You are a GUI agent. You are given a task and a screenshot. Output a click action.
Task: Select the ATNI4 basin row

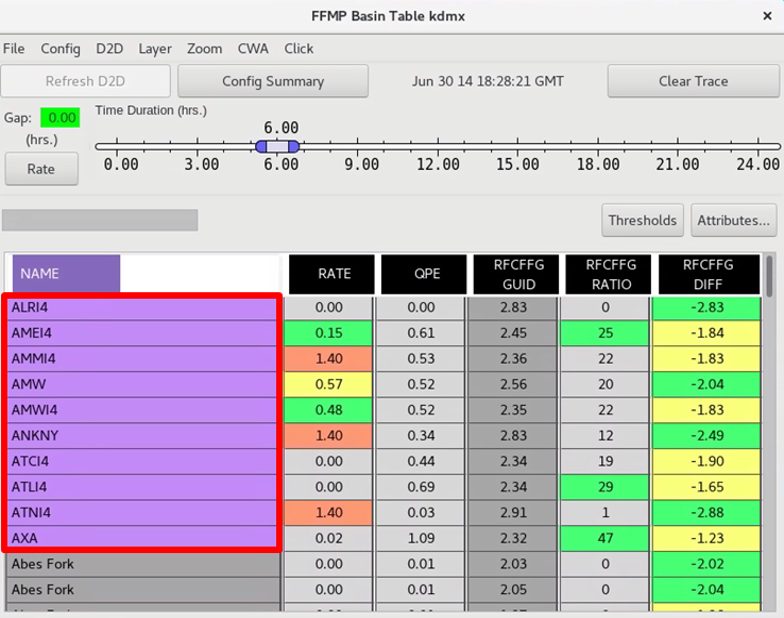pyautogui.click(x=142, y=512)
